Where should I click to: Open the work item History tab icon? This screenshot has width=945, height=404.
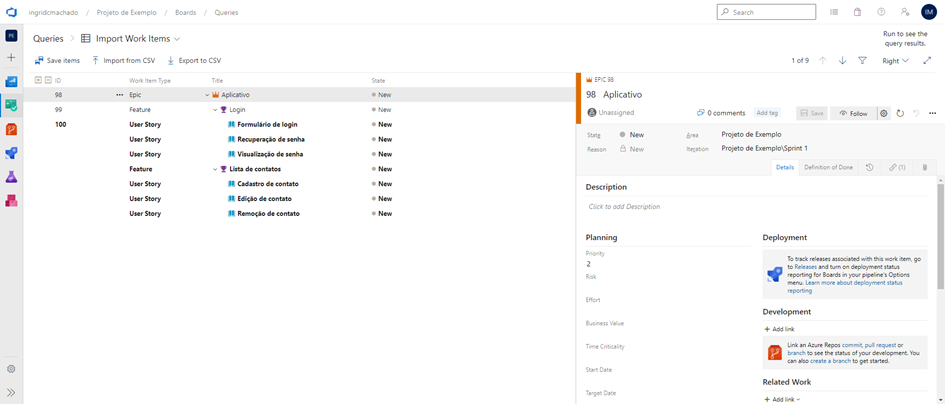(869, 167)
